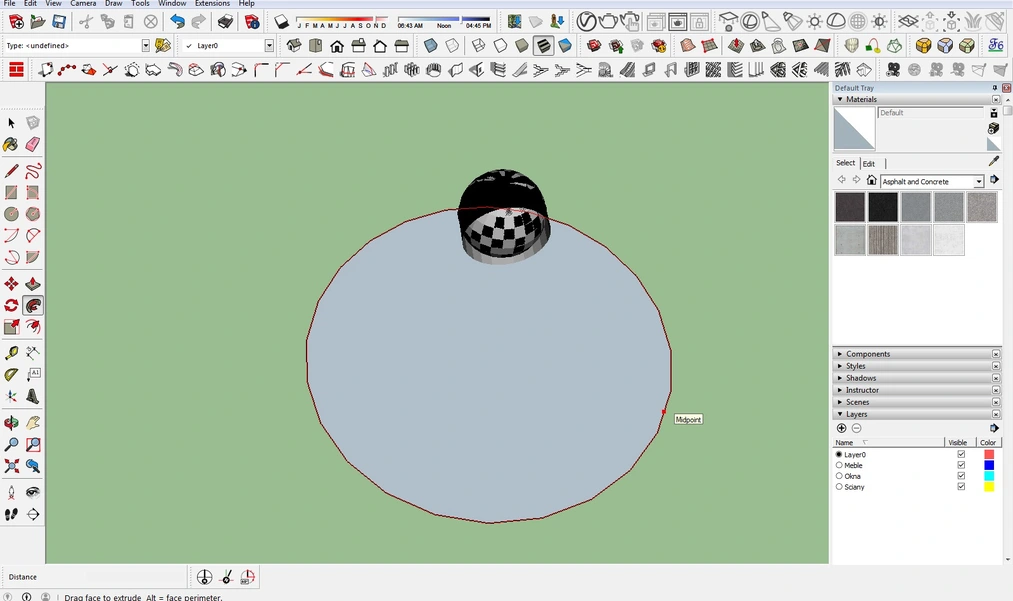This screenshot has height=601, width=1013.
Task: Click the In Model home button in Materials
Action: tap(871, 180)
